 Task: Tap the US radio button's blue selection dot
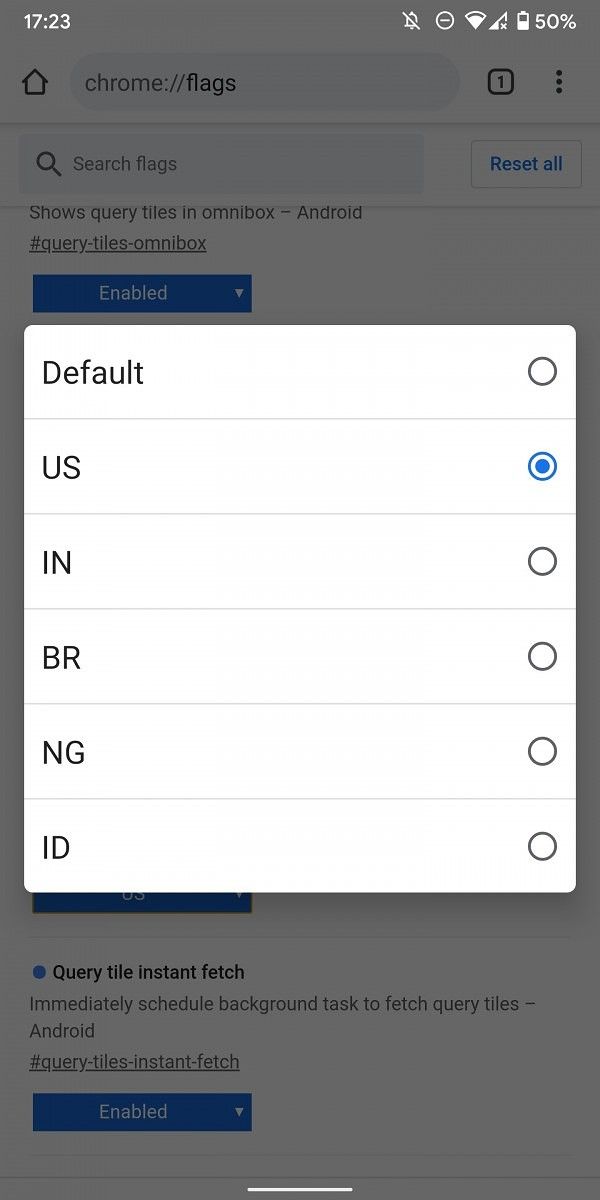(542, 466)
